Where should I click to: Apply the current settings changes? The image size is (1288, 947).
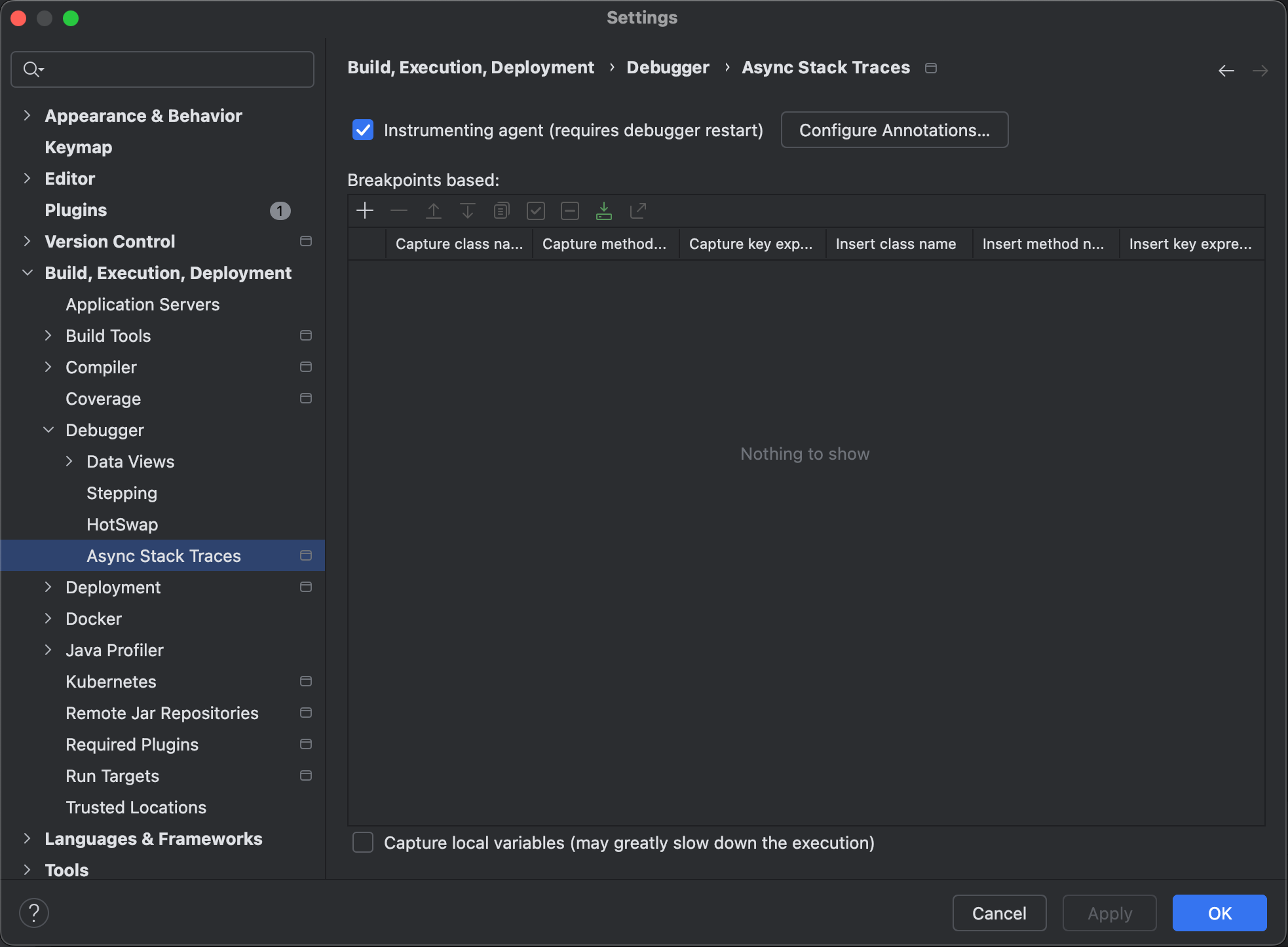1108,912
